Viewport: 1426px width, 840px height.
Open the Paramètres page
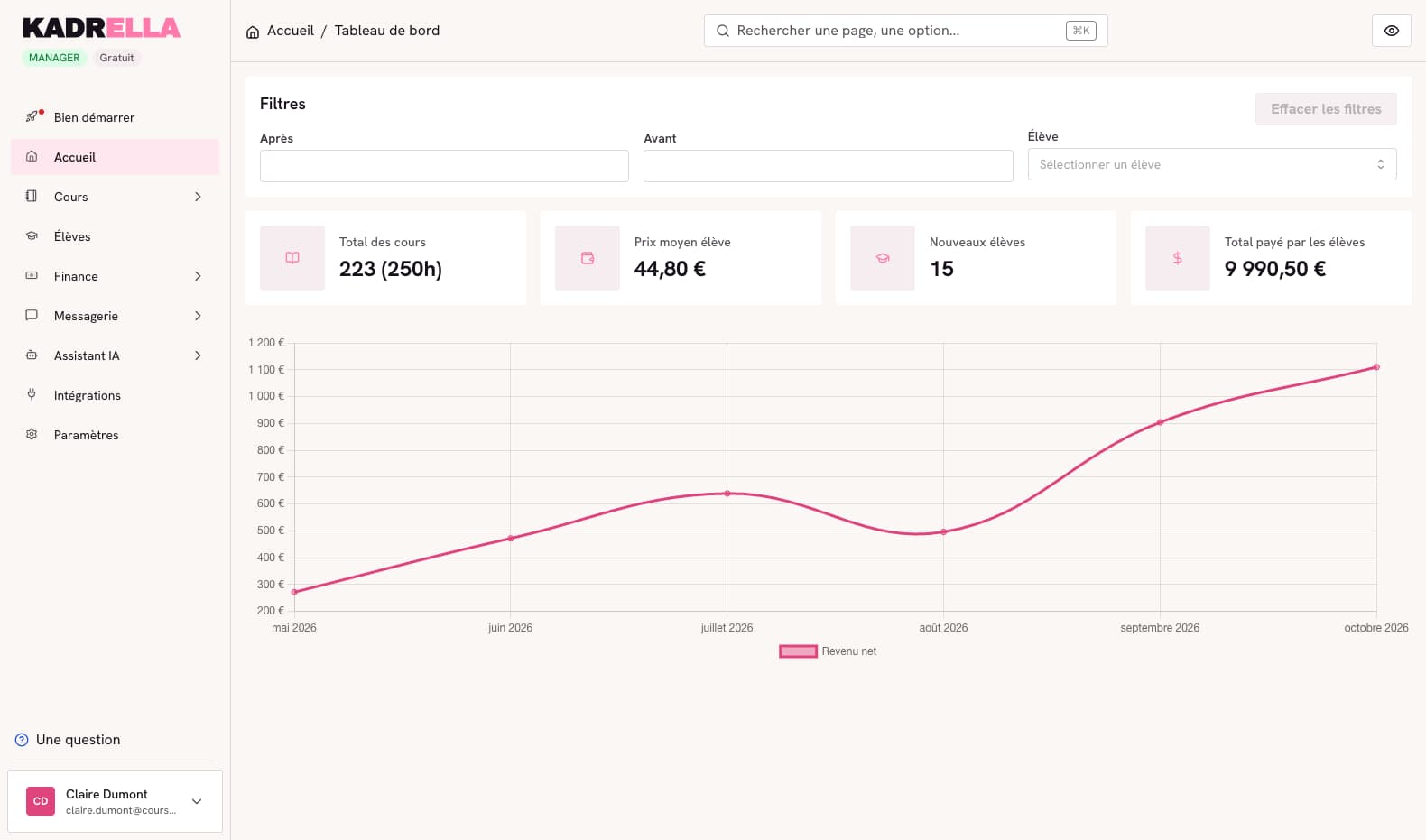click(x=115, y=435)
